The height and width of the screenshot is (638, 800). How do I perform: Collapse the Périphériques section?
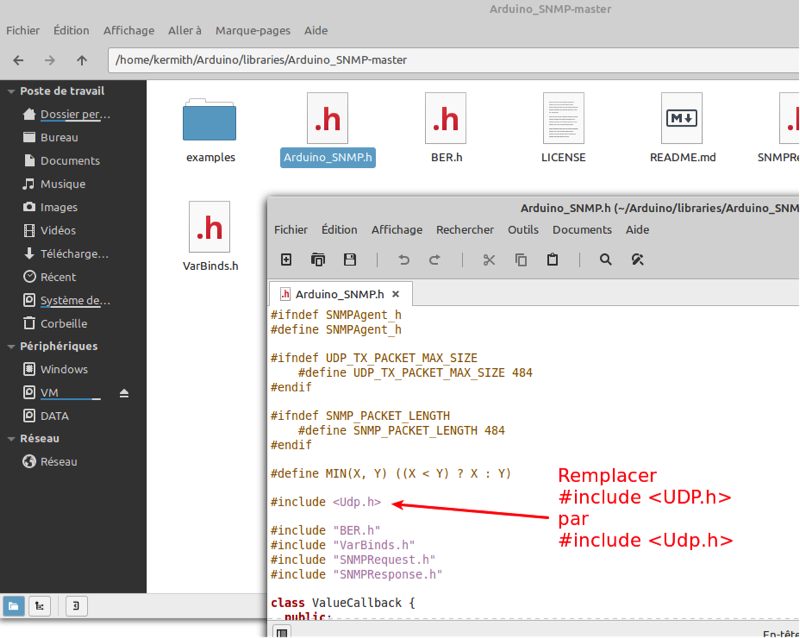click(11, 346)
